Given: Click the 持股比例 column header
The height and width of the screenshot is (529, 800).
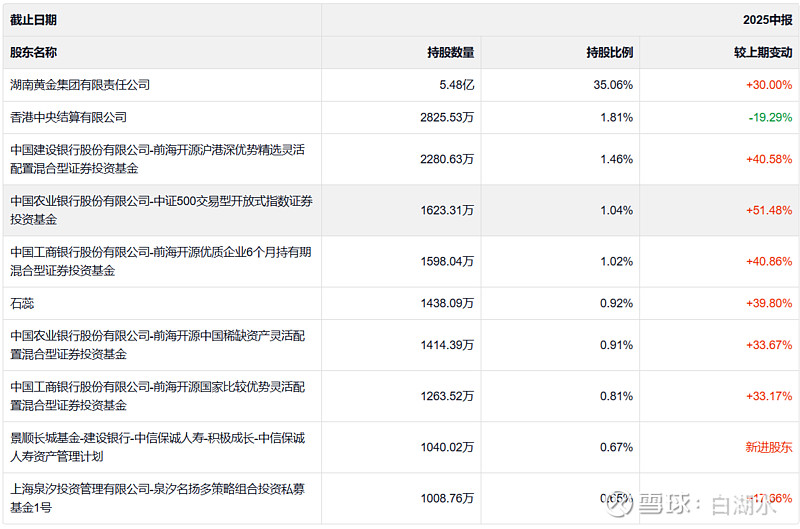Looking at the screenshot, I should click(x=609, y=52).
